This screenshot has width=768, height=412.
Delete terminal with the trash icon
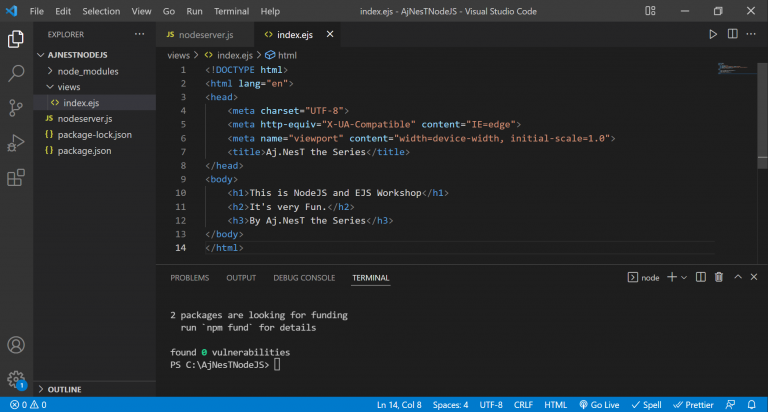click(x=718, y=277)
